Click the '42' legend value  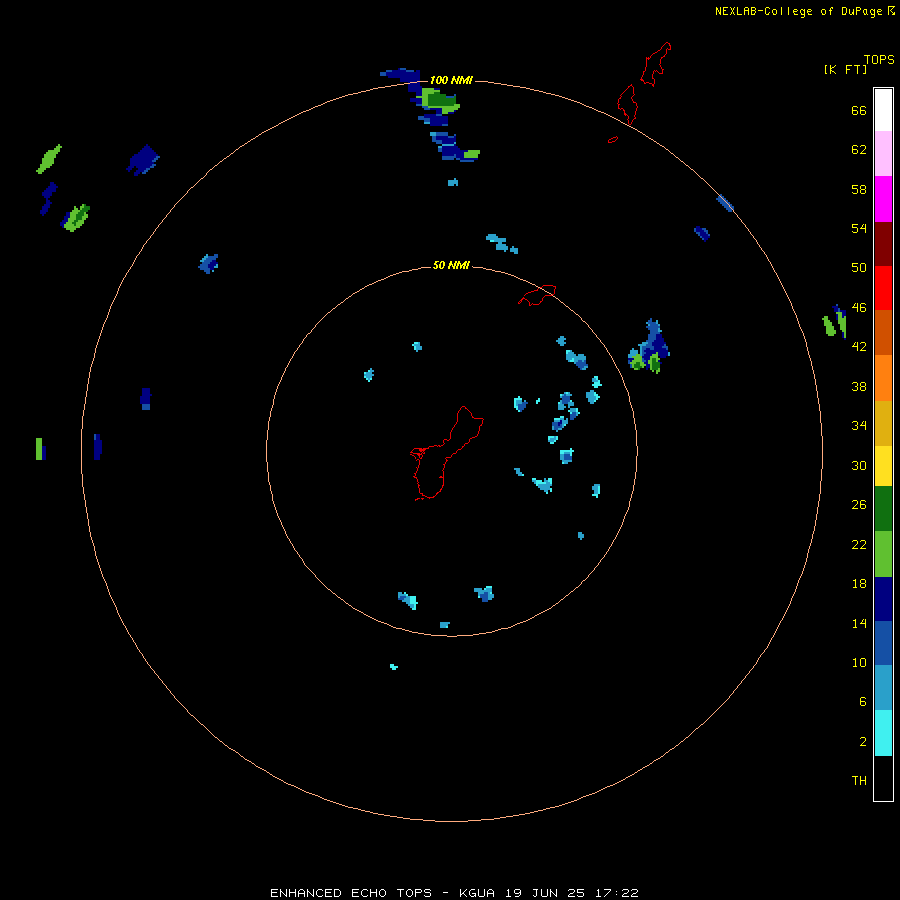coord(859,347)
